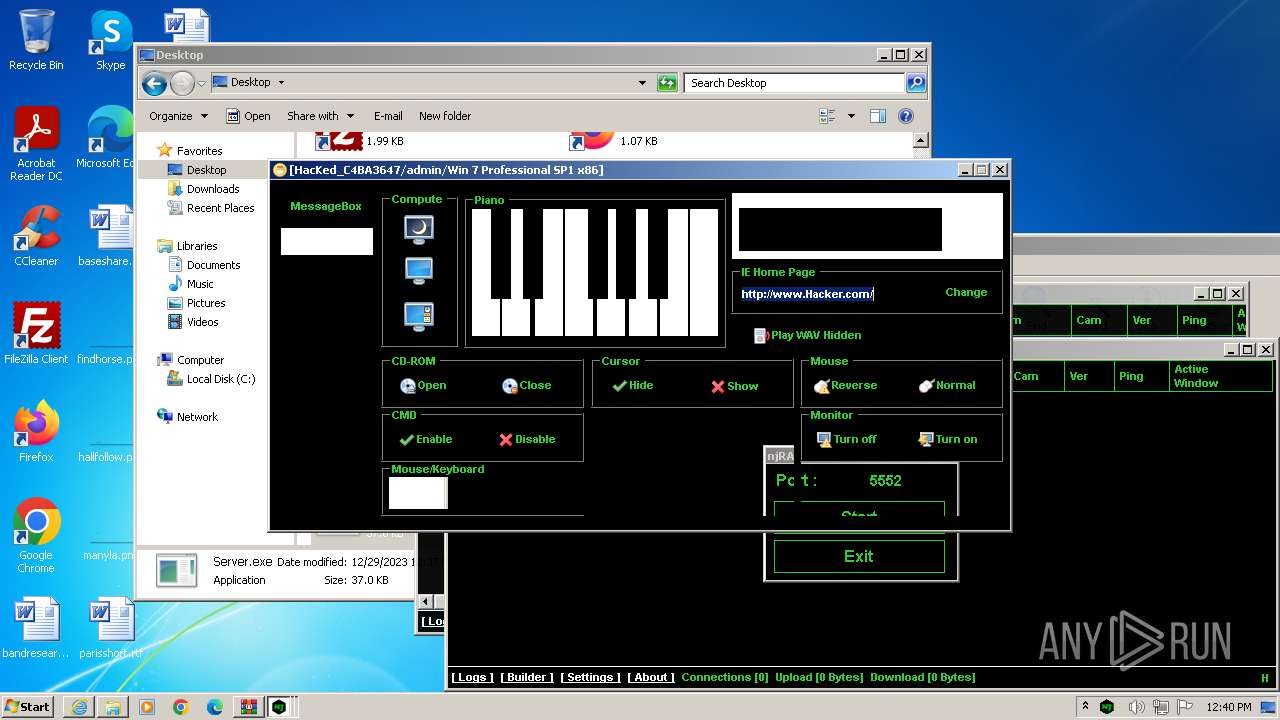The height and width of the screenshot is (720, 1280).
Task: Click the red X Show cursor option
Action: (x=734, y=386)
